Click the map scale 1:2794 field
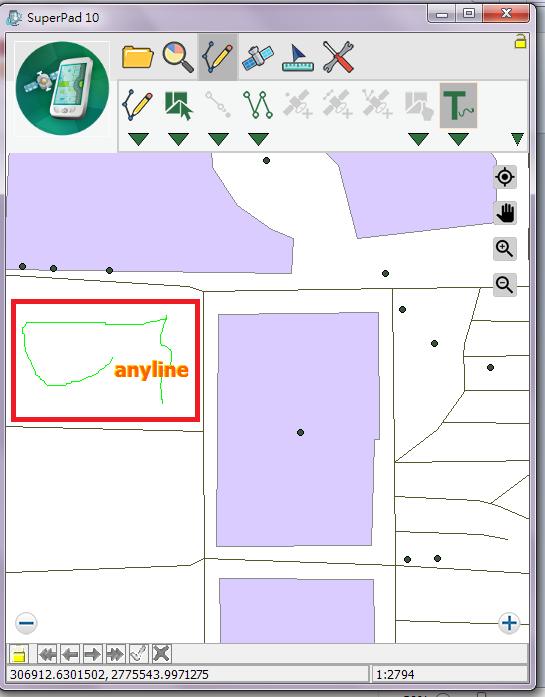 (x=450, y=674)
